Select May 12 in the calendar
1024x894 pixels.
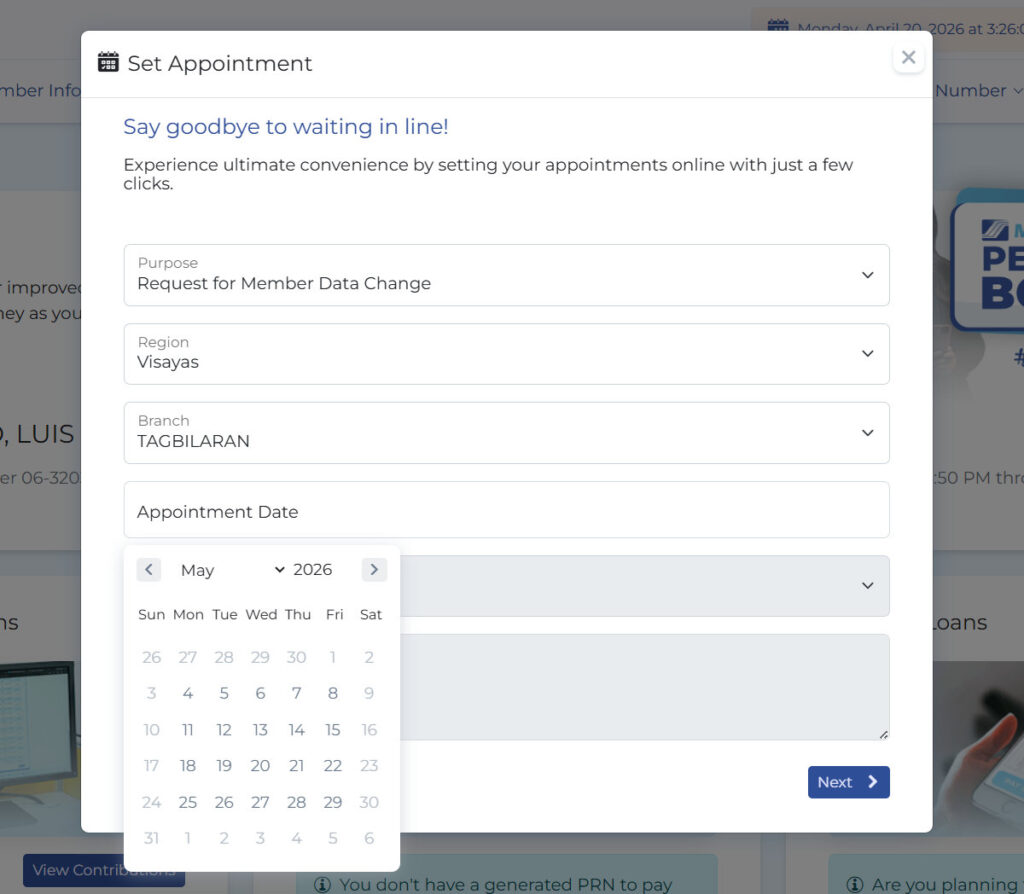[224, 729]
